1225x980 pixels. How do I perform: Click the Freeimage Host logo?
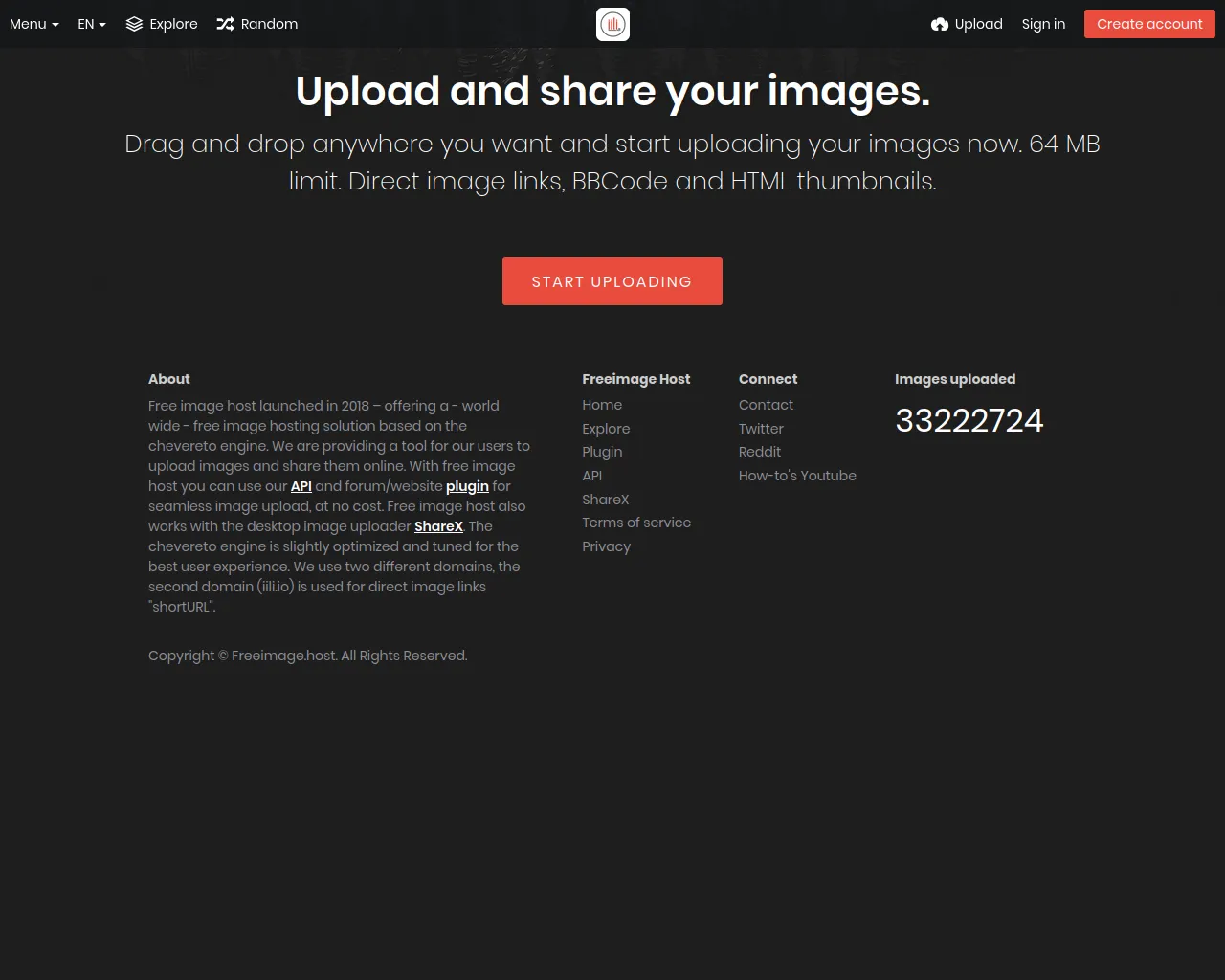612,24
